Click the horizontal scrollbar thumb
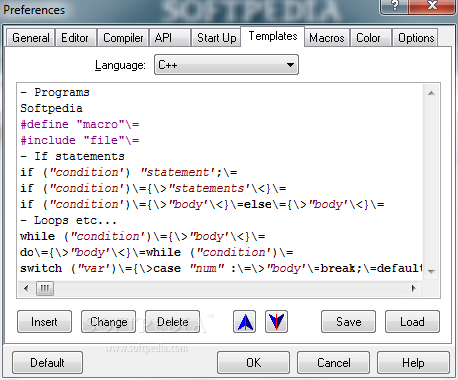 coord(45,288)
